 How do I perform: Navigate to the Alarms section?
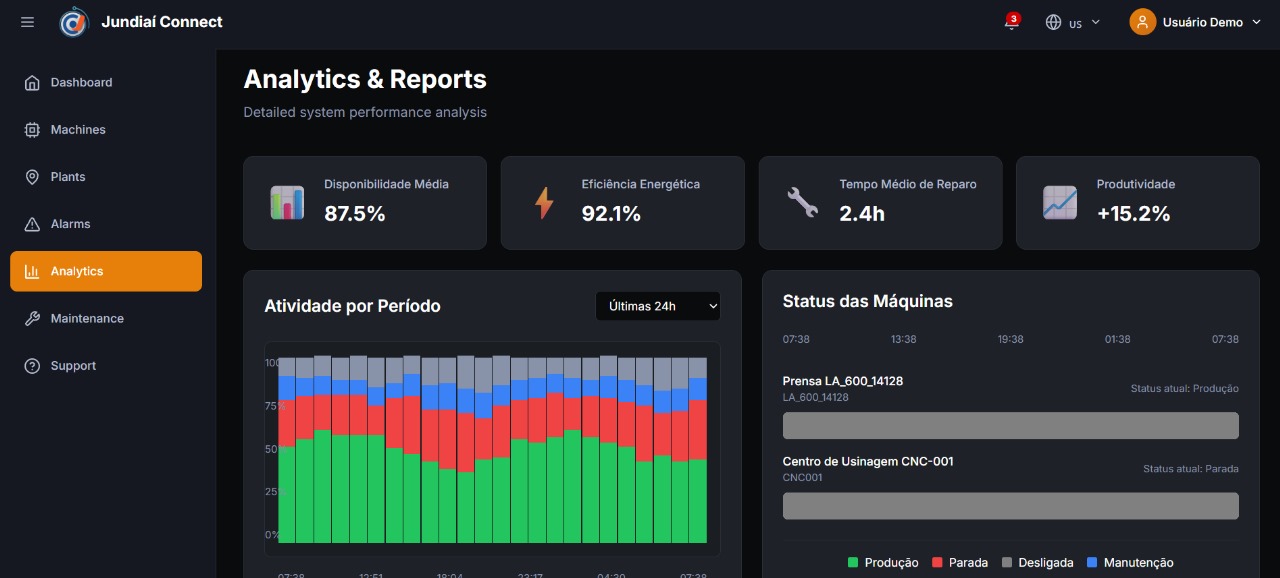70,224
